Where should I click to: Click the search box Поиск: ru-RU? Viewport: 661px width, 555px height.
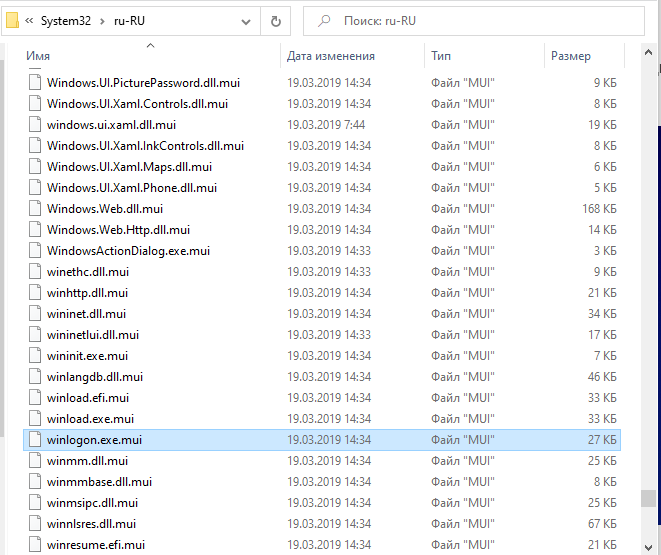pyautogui.click(x=474, y=21)
